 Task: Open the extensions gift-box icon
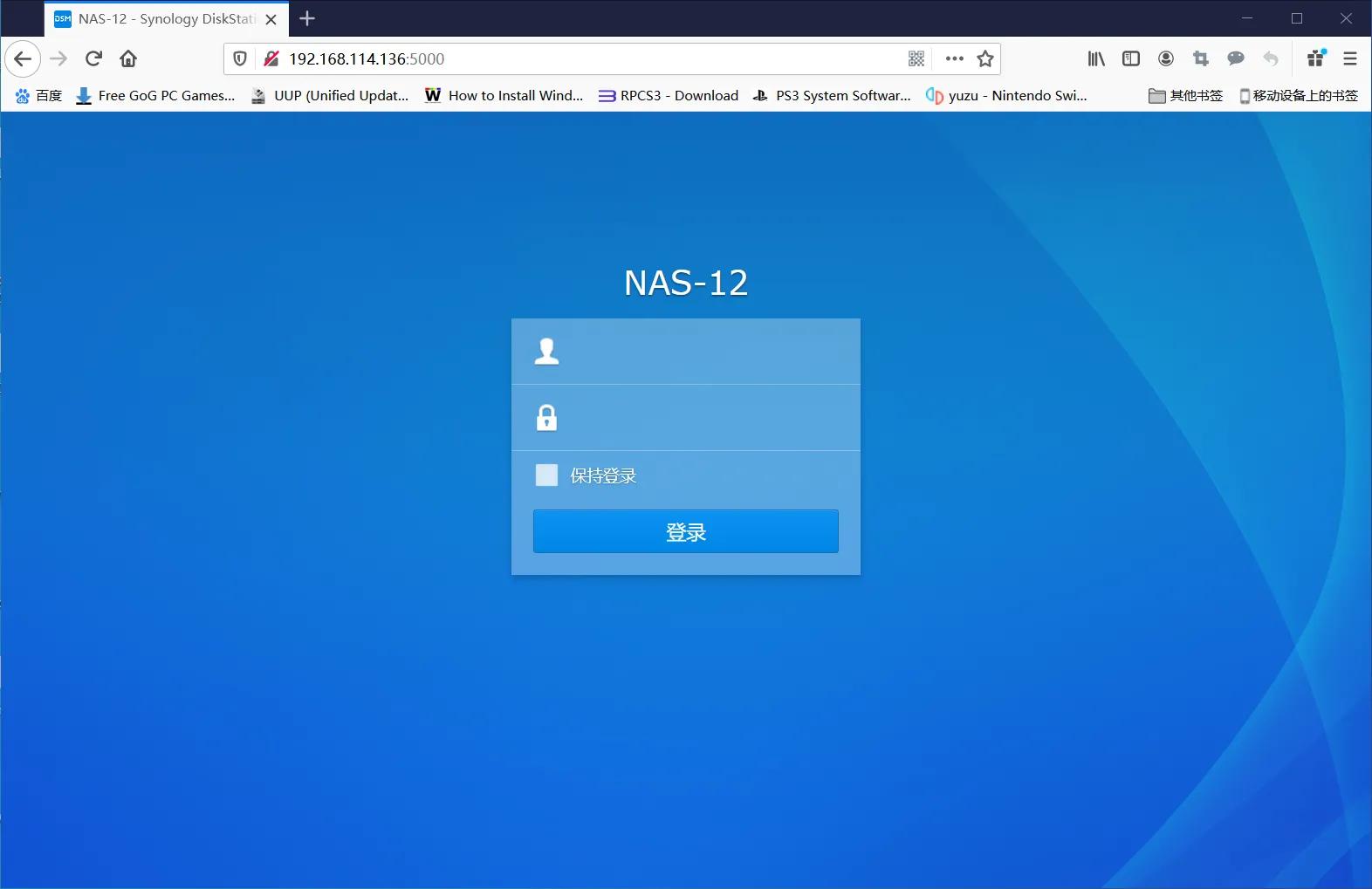click(1316, 58)
